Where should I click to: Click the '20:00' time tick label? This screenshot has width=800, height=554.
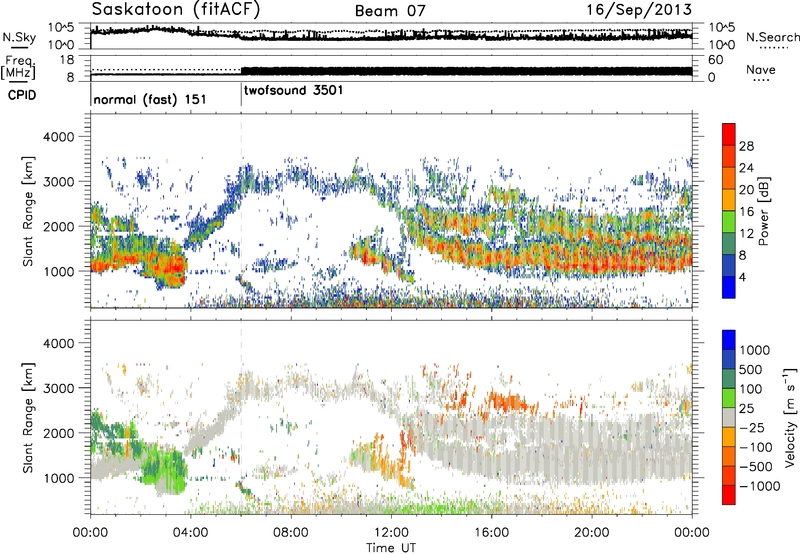(592, 533)
